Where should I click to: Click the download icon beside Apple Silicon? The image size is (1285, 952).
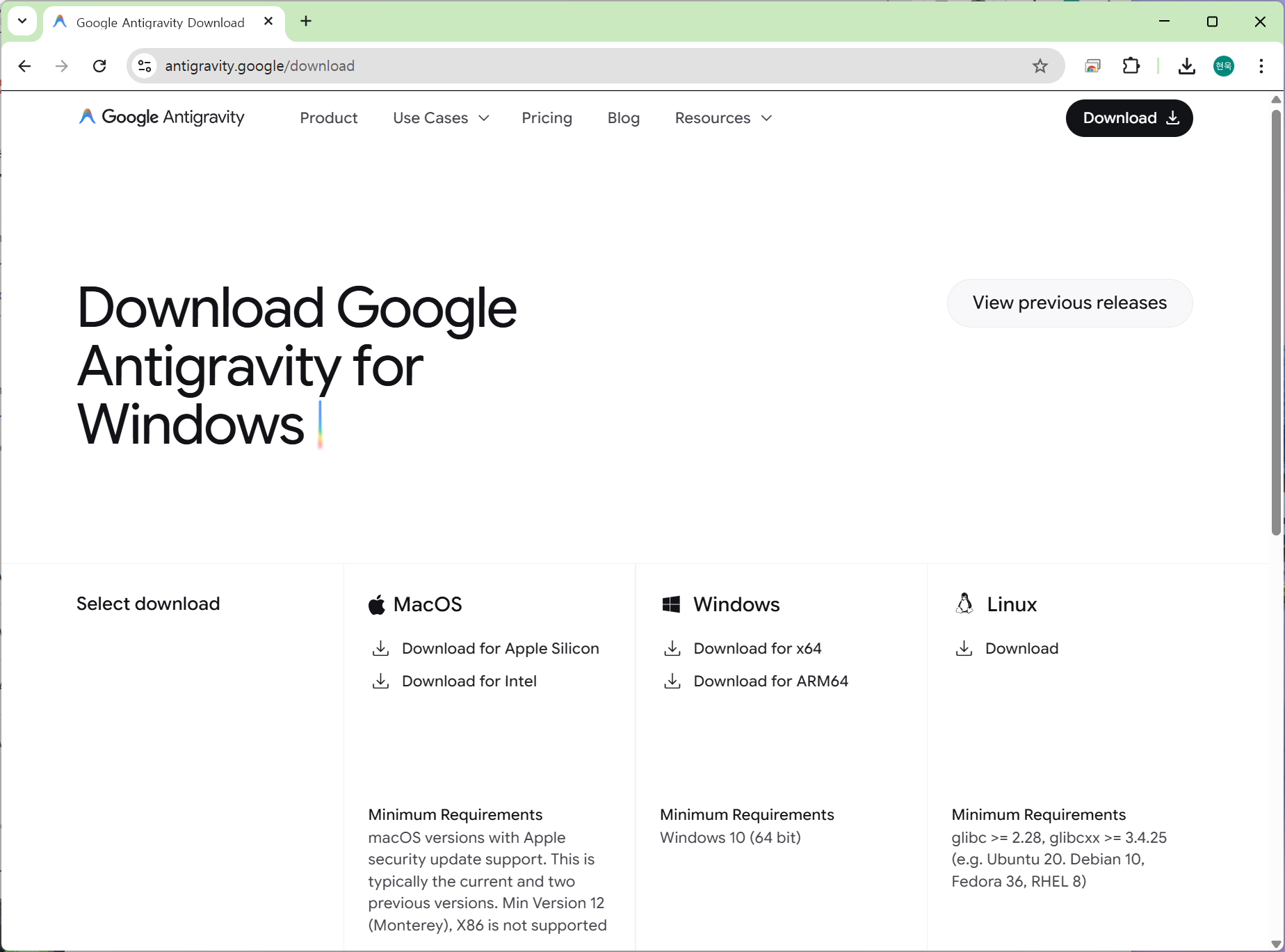380,648
